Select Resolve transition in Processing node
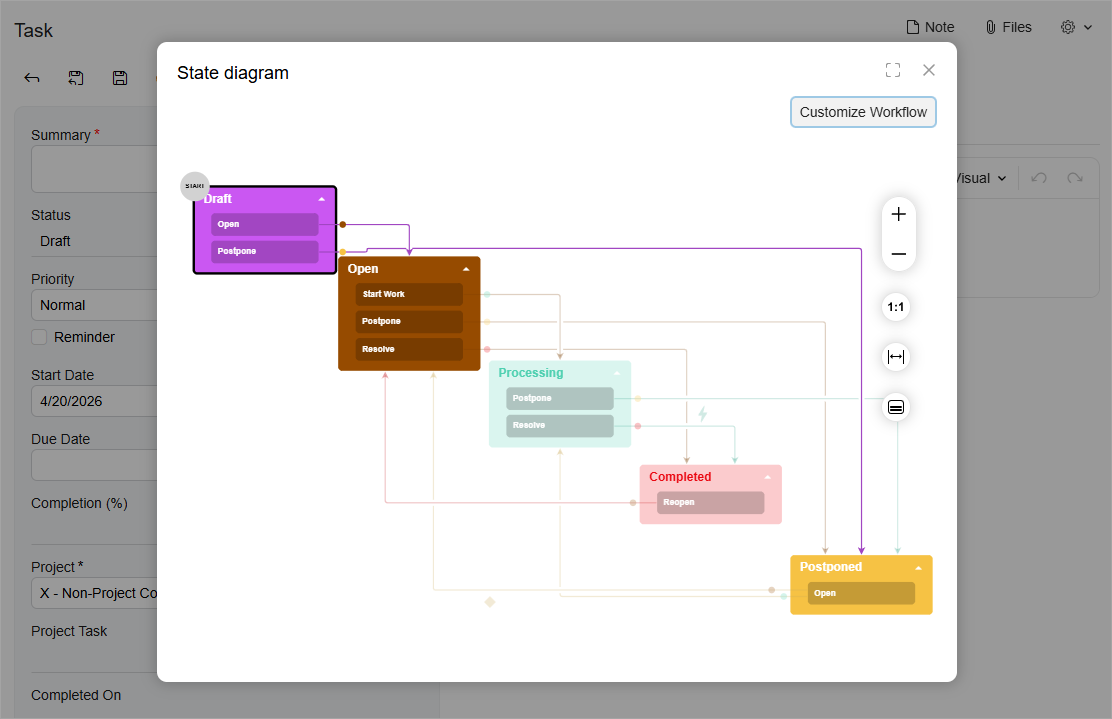The image size is (1112, 719). tap(560, 425)
